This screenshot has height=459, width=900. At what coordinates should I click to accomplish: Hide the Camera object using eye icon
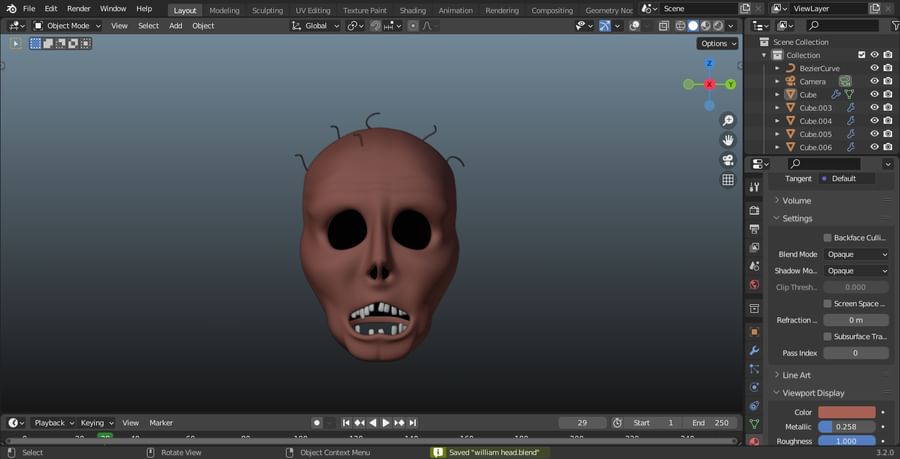[874, 81]
